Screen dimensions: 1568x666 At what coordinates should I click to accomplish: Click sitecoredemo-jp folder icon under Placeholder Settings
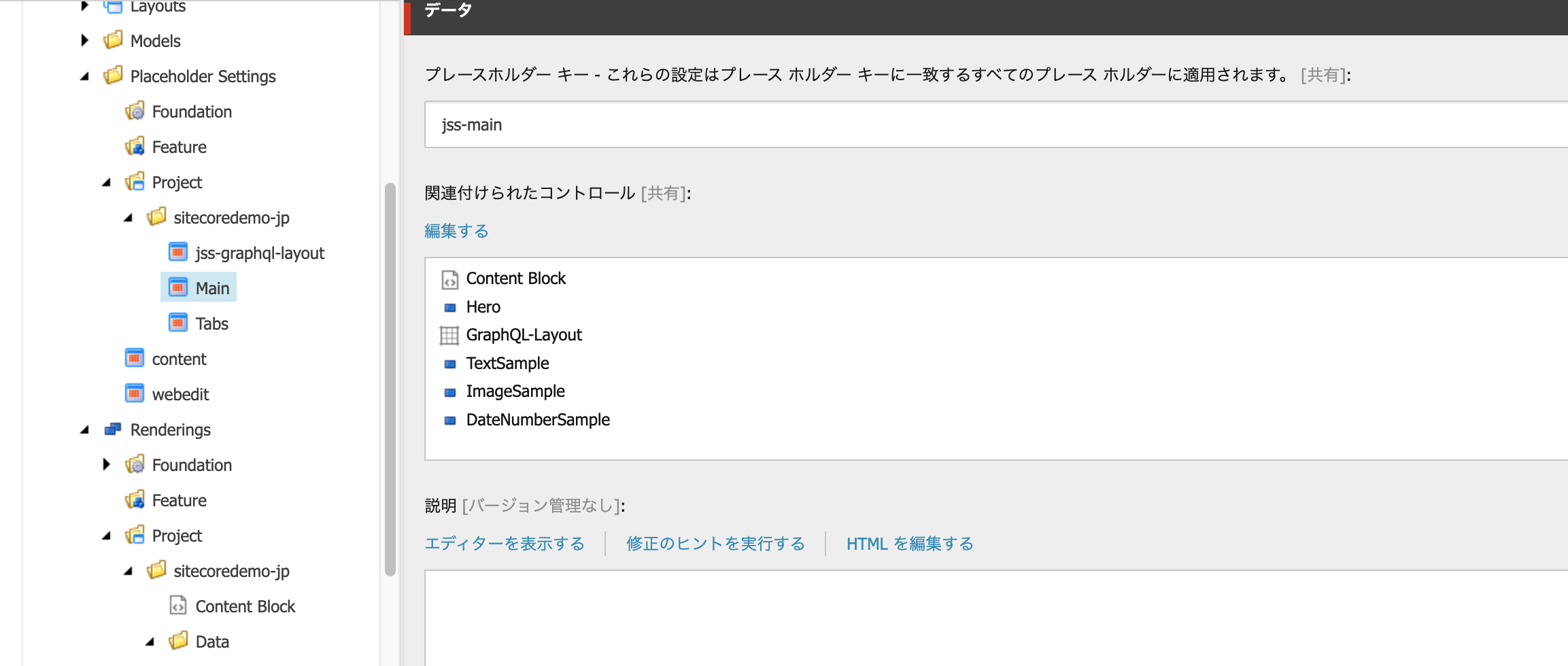click(x=156, y=217)
